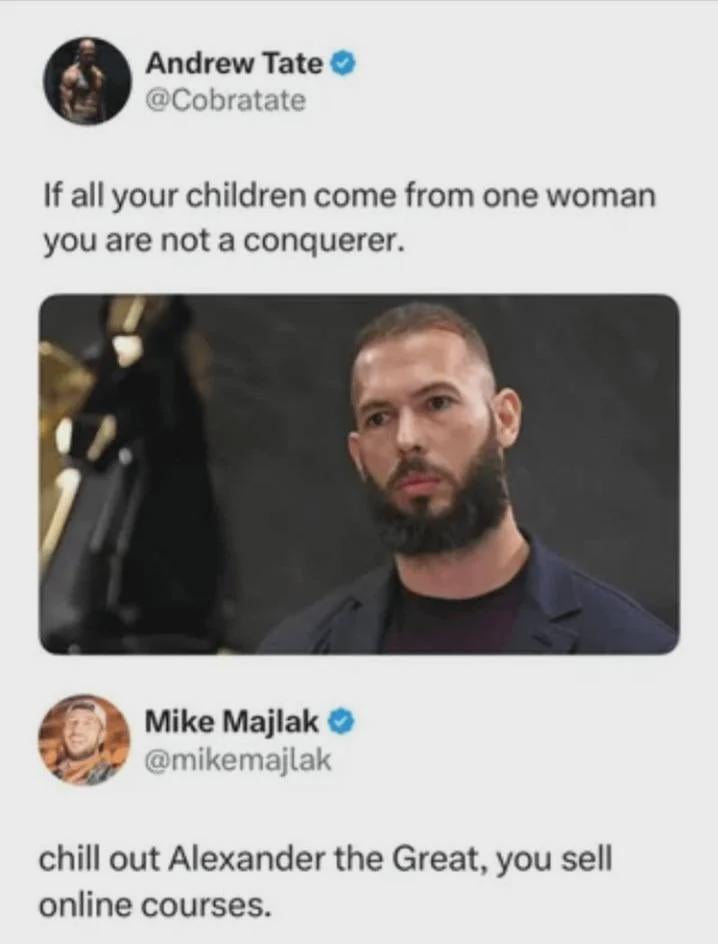Screen dimensions: 718x944
Task: Open the attached photo of the bearded man
Action: point(359,474)
